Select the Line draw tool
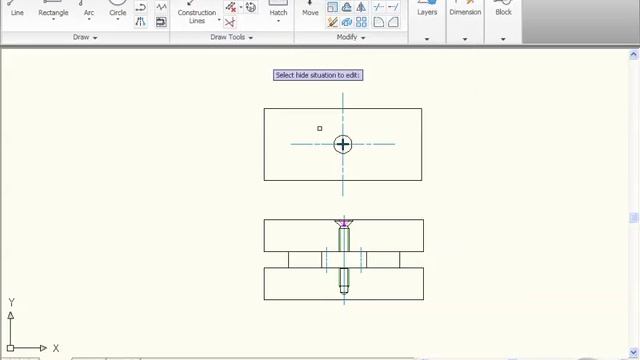This screenshot has width=640, height=360. tap(17, 9)
